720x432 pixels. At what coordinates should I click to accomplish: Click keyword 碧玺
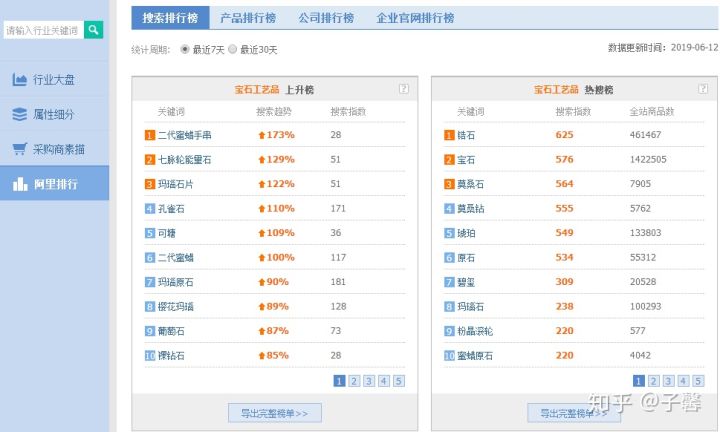click(x=466, y=282)
